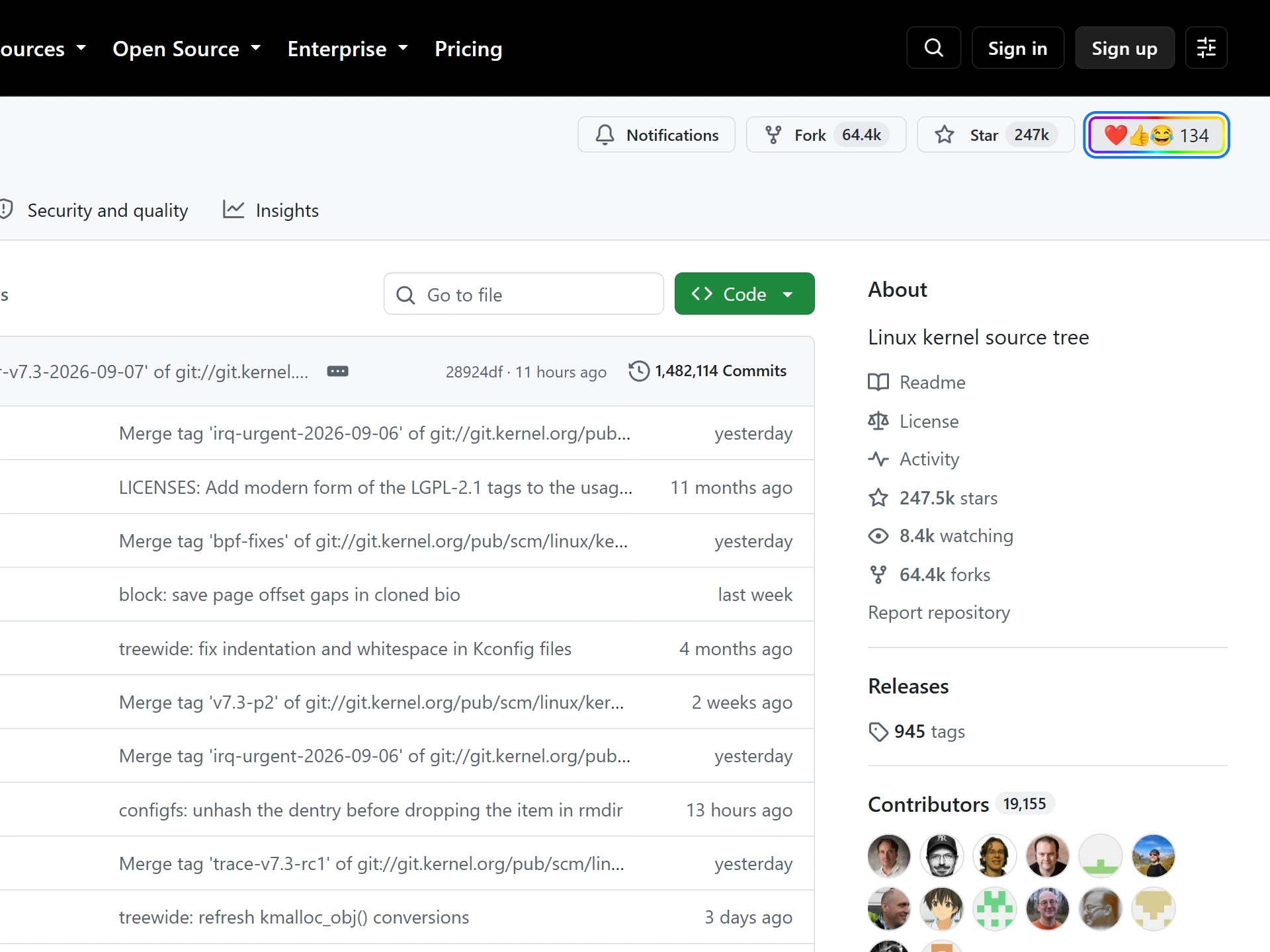Click the '11 months ago' timestamp

[x=731, y=487]
